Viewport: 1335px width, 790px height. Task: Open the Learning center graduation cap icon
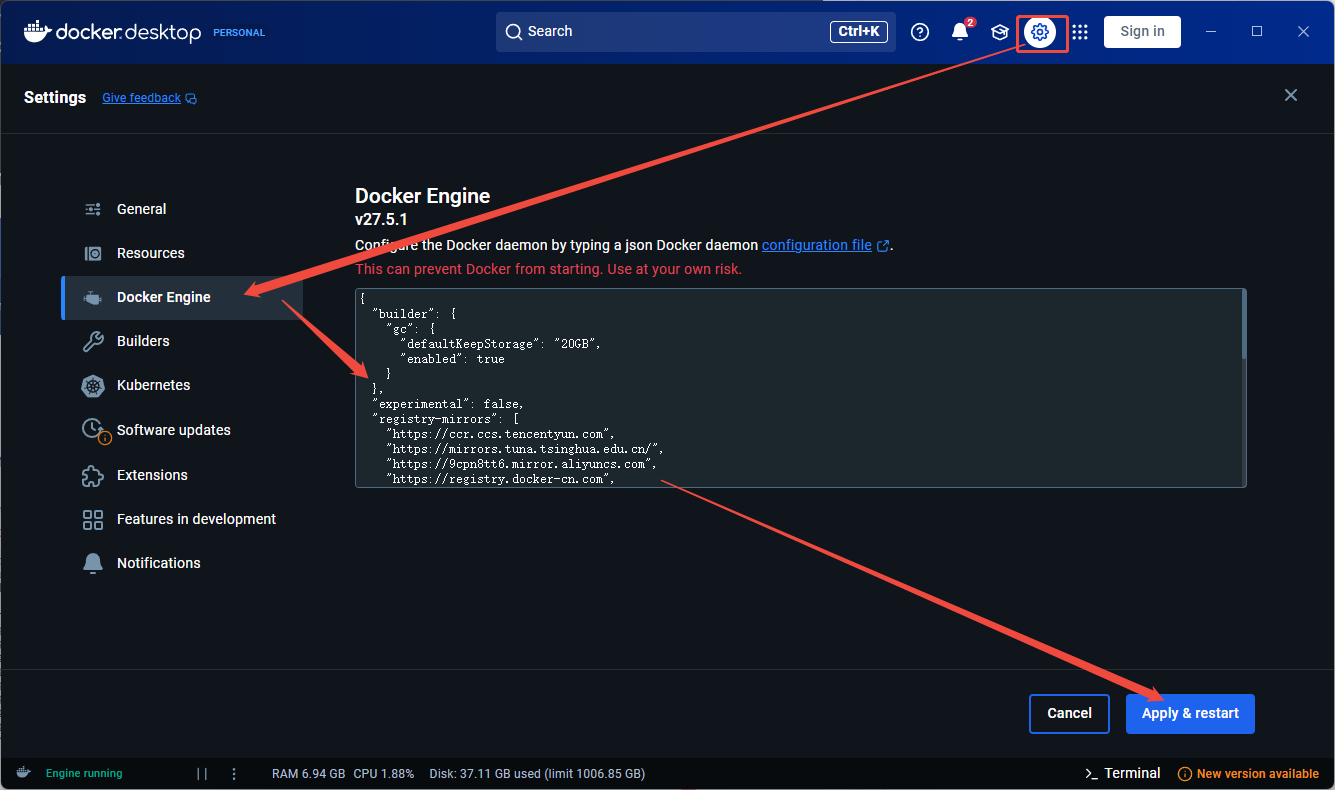pos(999,32)
